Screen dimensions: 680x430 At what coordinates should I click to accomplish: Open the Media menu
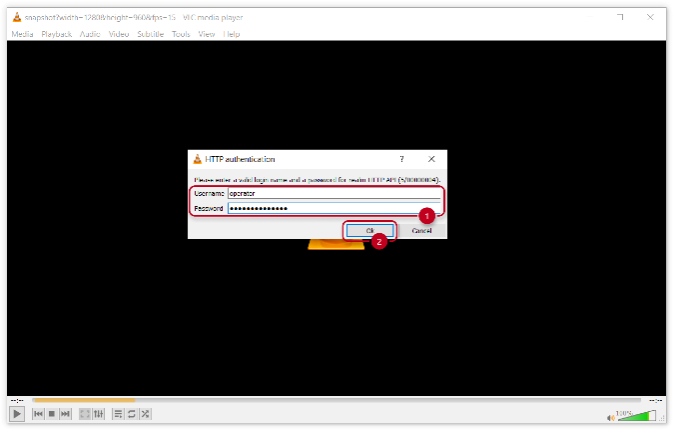pos(22,34)
